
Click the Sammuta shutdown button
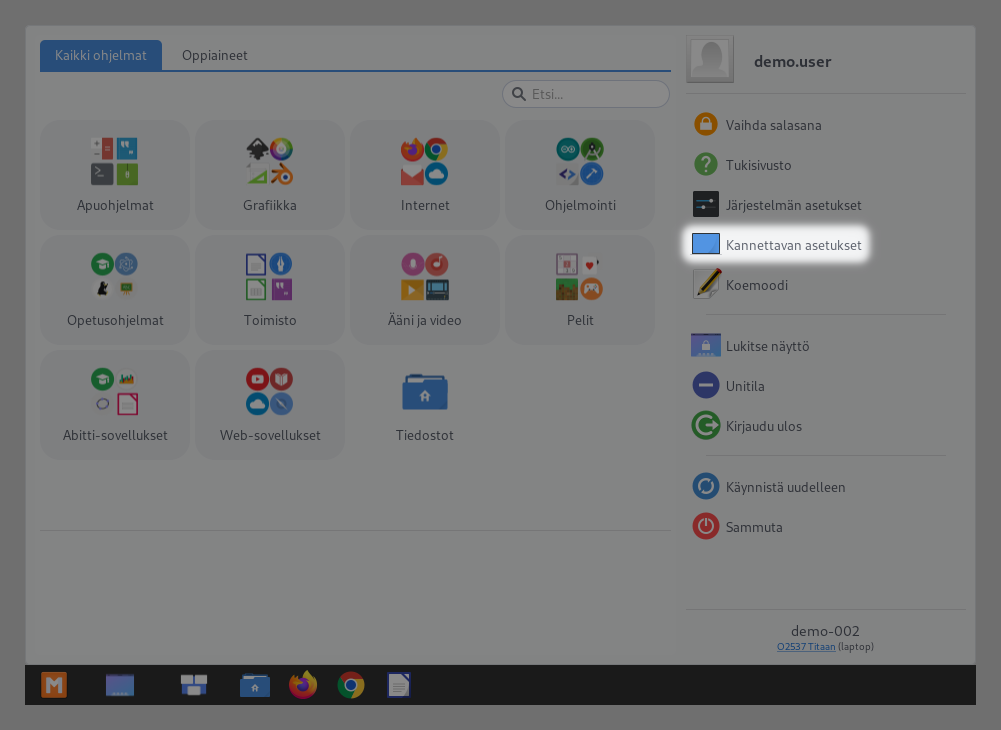[x=753, y=527]
